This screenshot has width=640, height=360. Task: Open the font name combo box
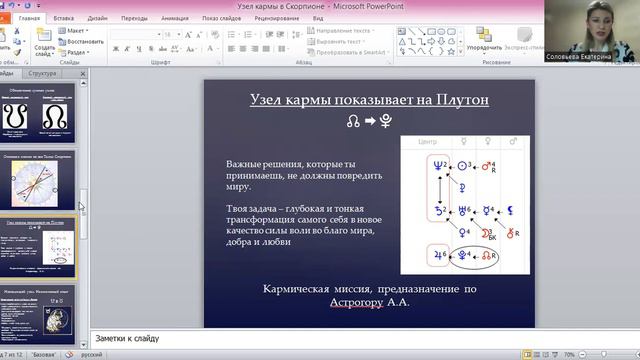coord(136,35)
